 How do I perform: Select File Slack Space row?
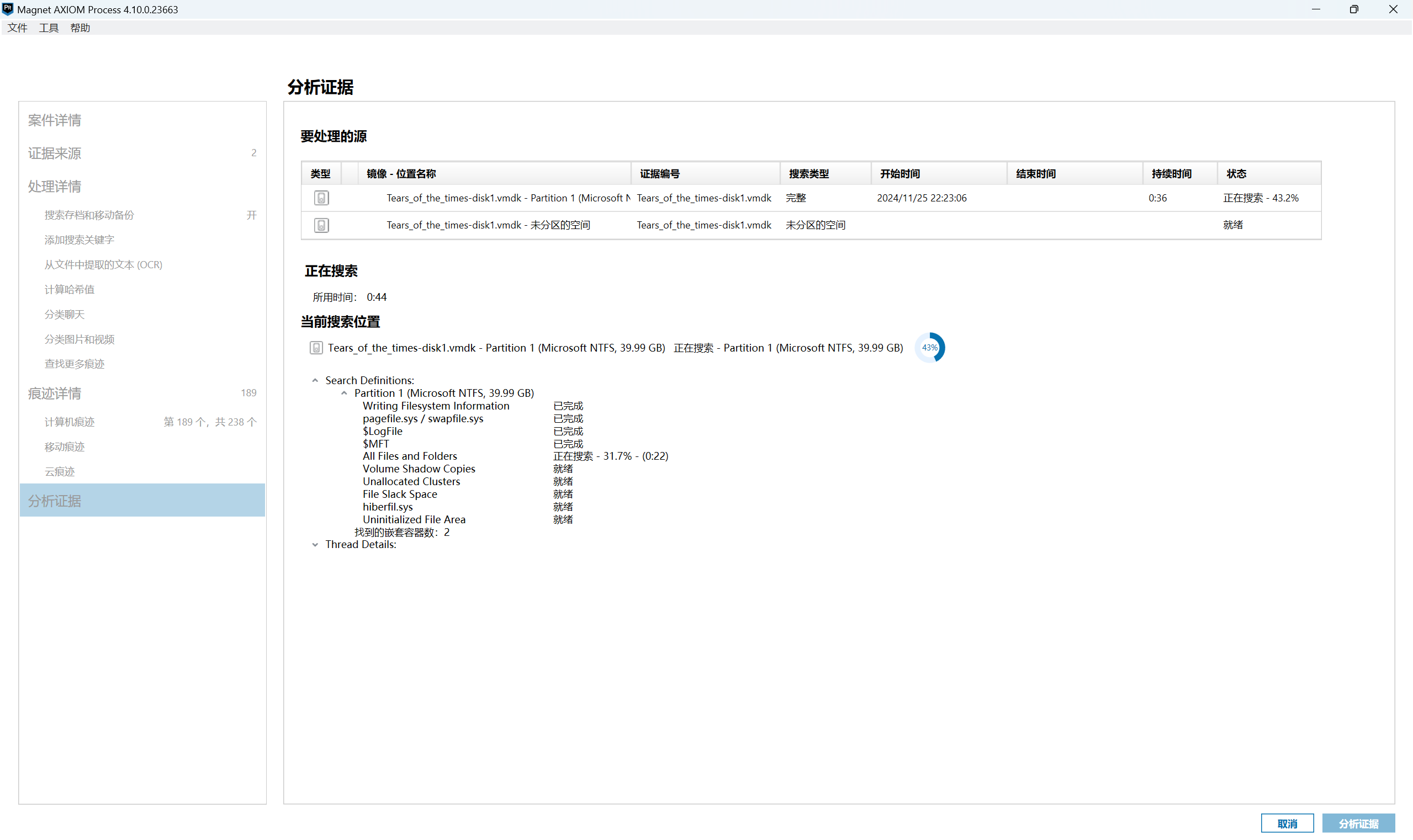[400, 494]
